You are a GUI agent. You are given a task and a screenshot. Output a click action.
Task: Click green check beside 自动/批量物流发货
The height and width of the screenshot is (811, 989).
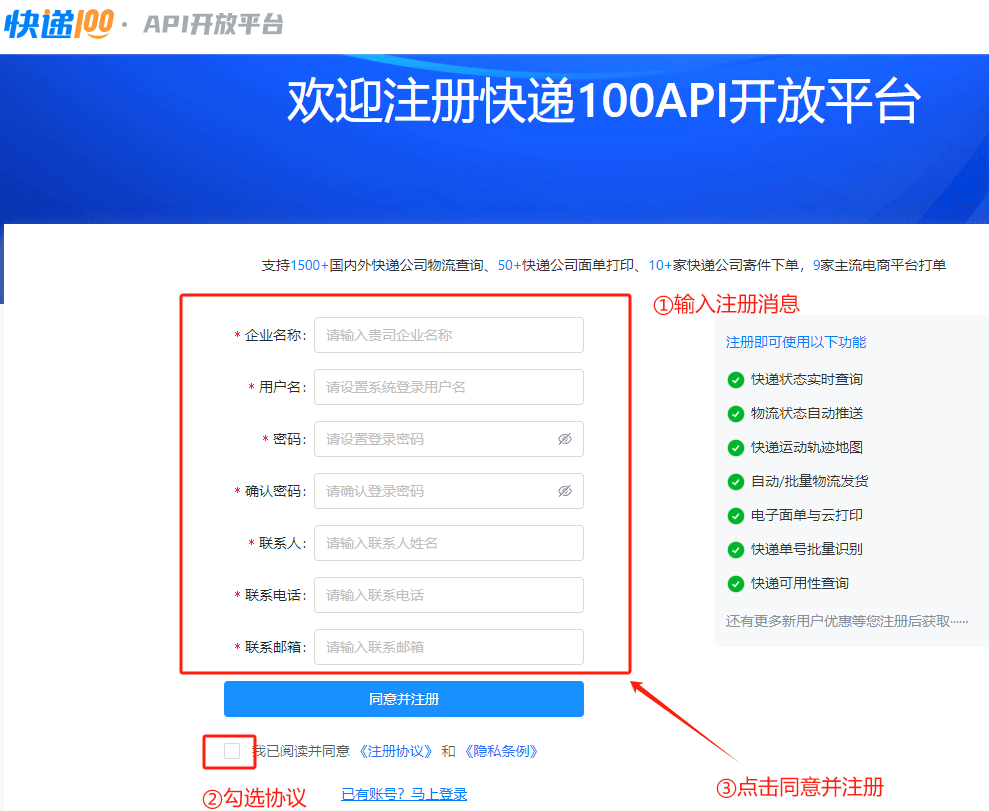(736, 482)
